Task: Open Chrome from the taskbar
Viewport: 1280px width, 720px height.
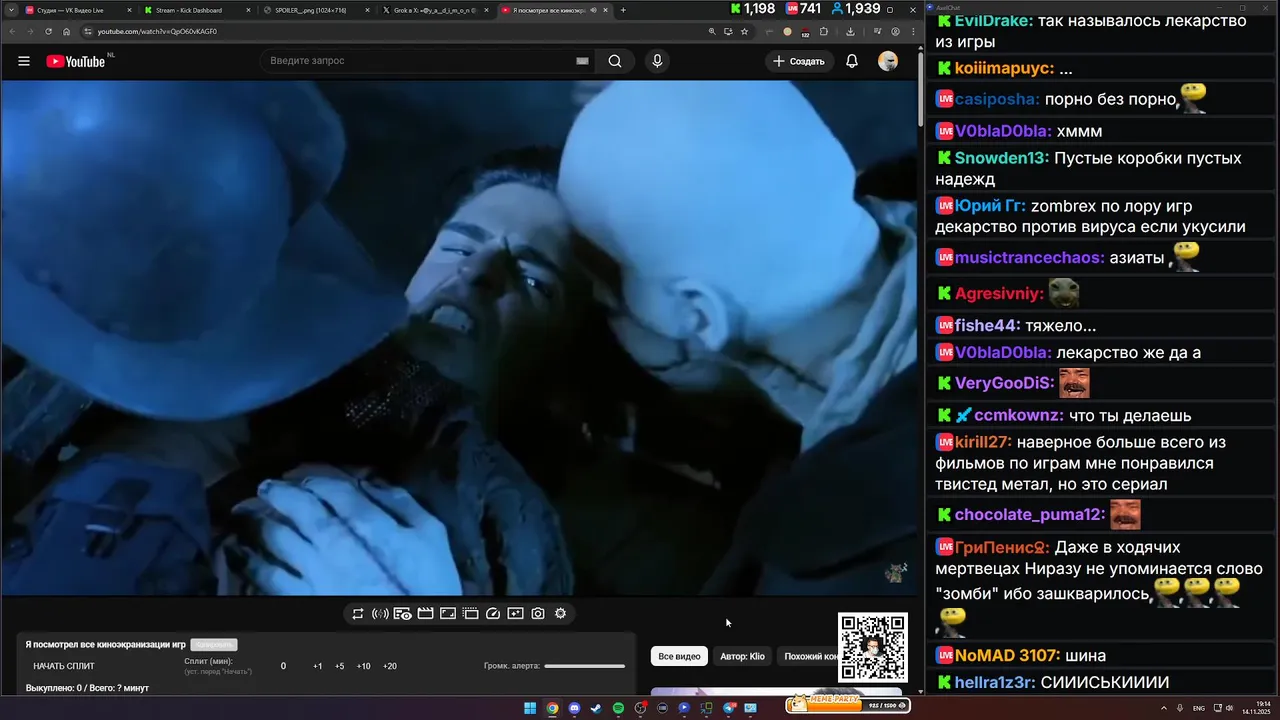Action: pyautogui.click(x=552, y=708)
